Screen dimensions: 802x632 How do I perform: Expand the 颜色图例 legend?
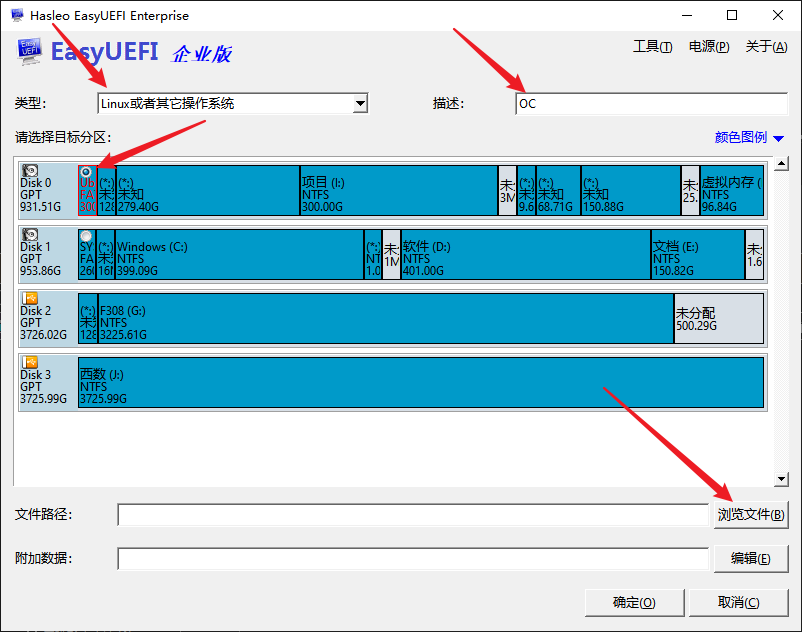(749, 137)
